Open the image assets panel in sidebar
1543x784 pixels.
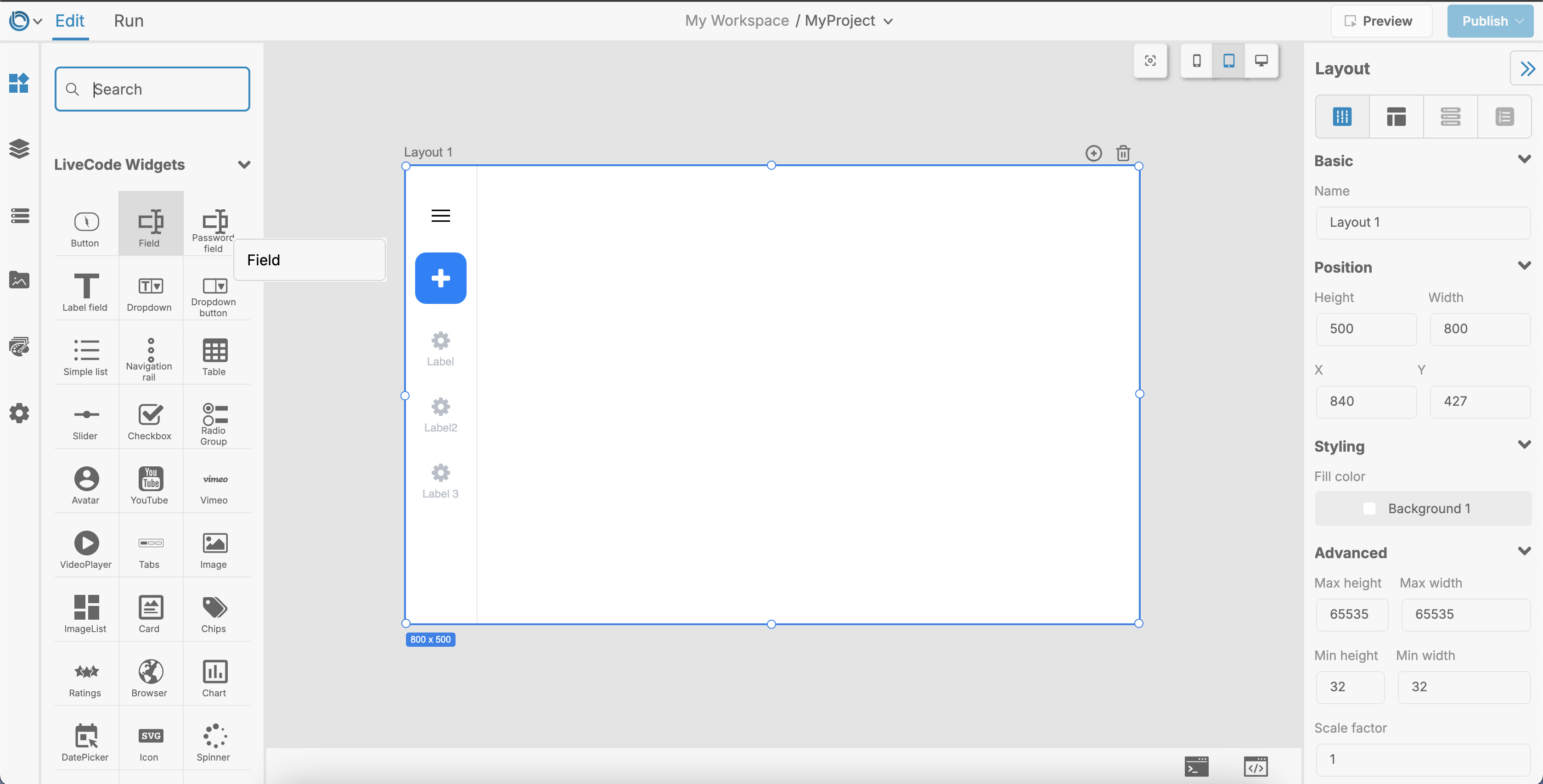click(19, 280)
